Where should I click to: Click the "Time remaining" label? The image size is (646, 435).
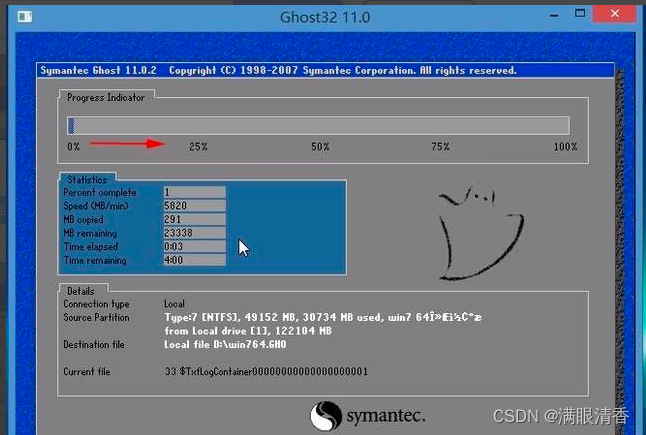95,260
